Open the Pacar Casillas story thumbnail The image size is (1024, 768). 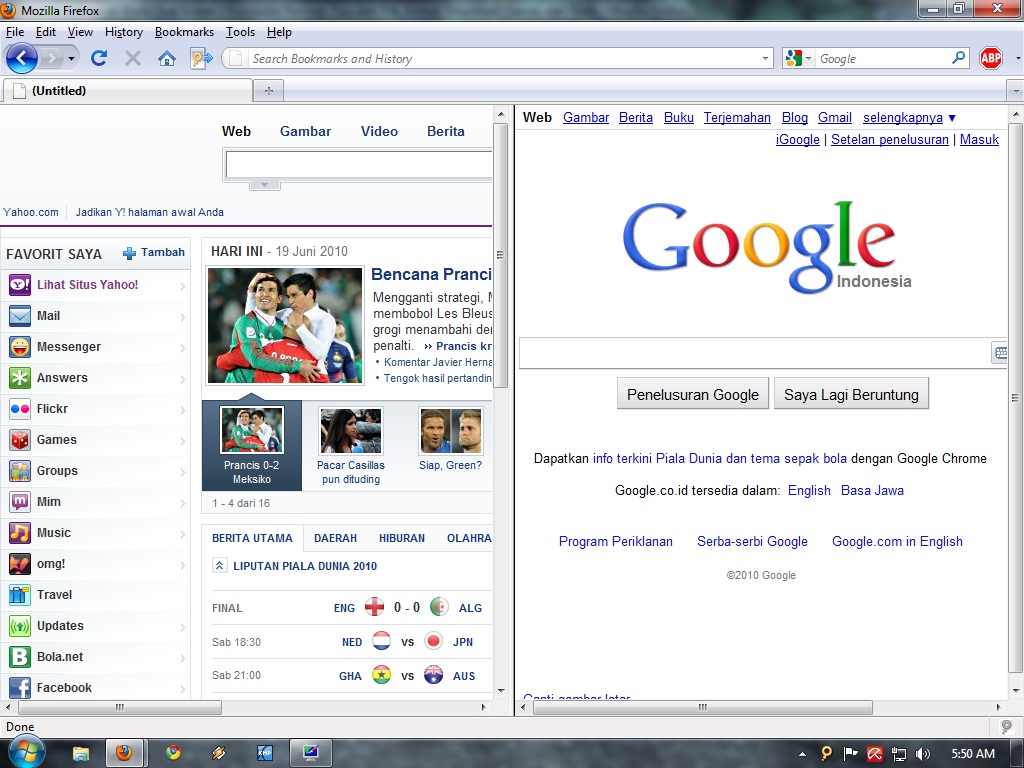click(x=351, y=431)
